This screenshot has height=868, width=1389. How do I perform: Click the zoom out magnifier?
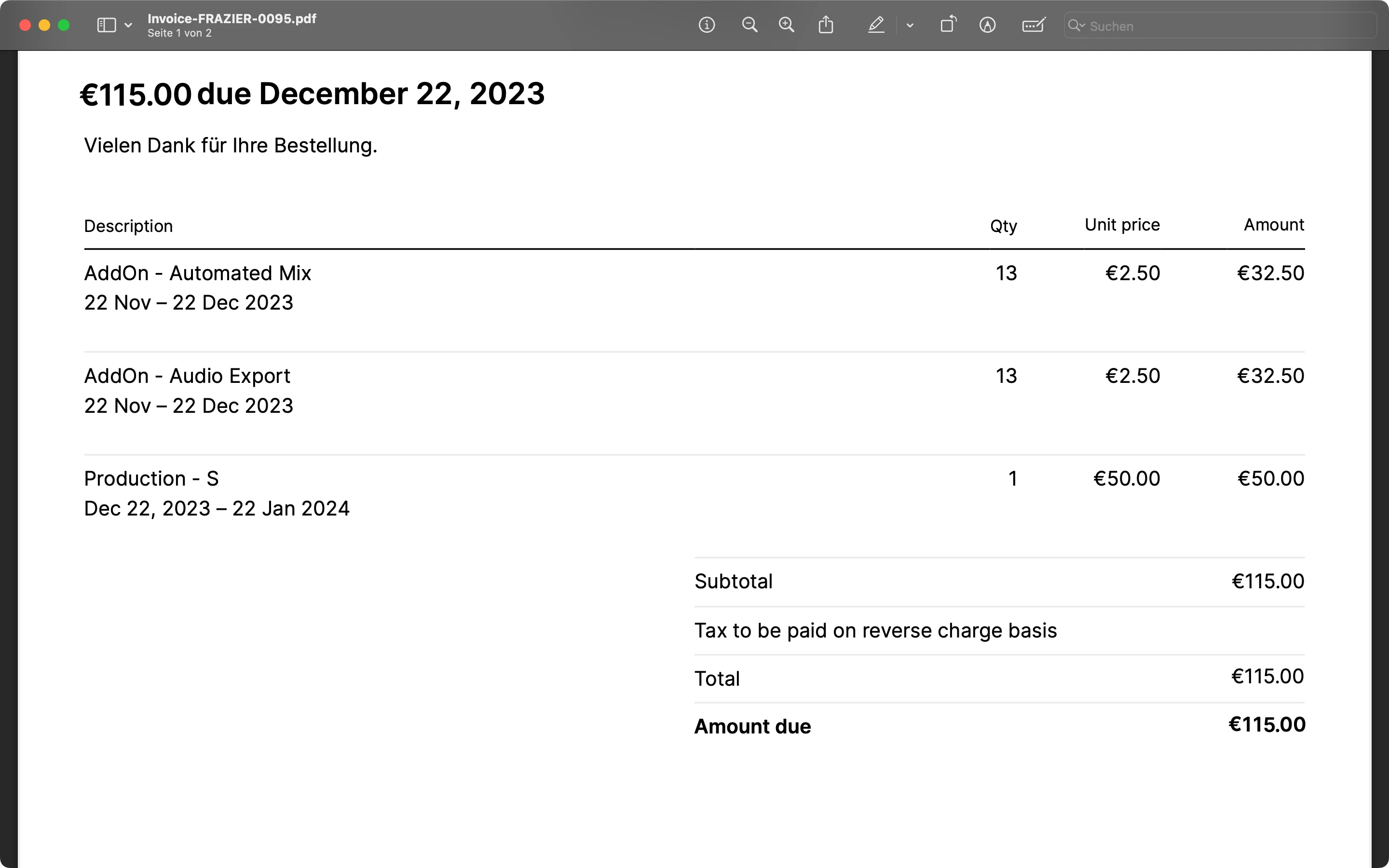[x=749, y=25]
